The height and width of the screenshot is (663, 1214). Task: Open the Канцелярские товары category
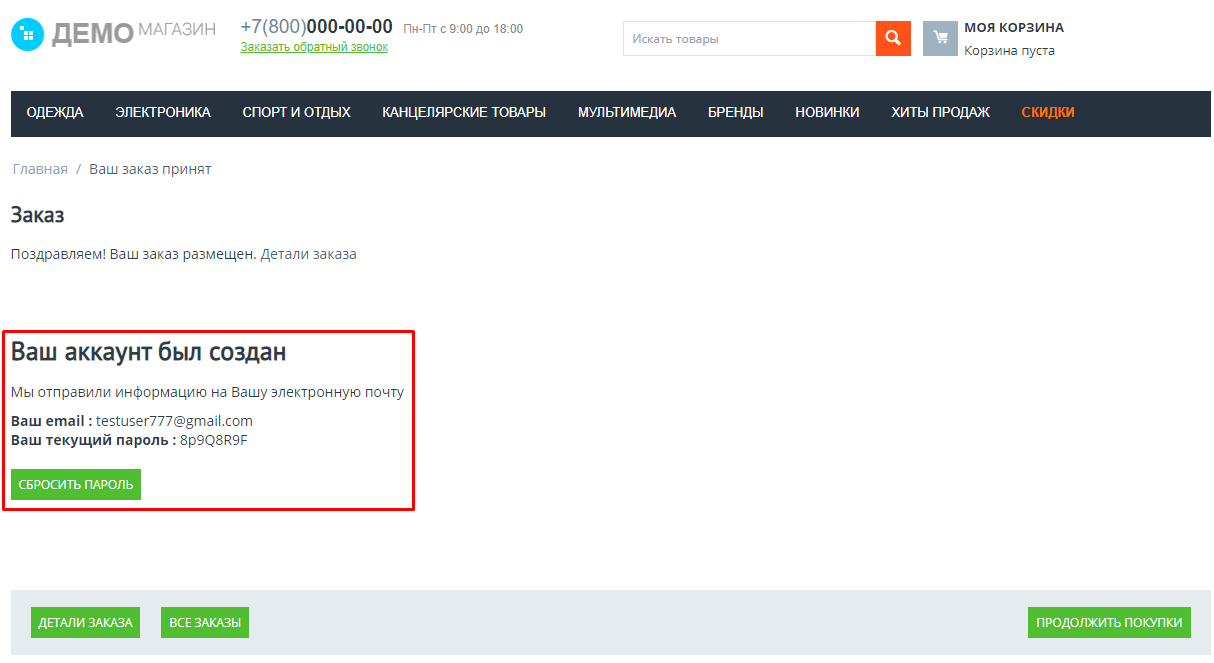click(464, 113)
